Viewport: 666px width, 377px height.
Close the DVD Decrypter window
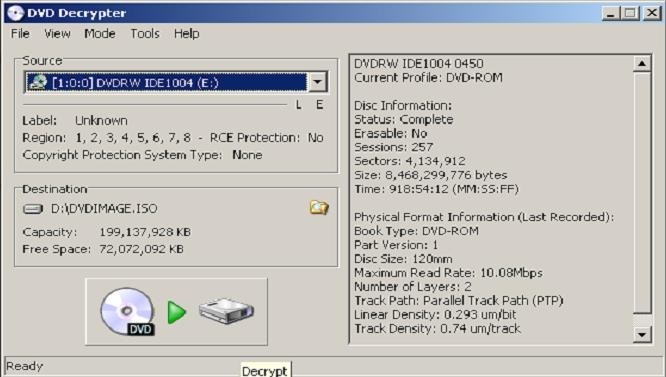pyautogui.click(x=652, y=14)
